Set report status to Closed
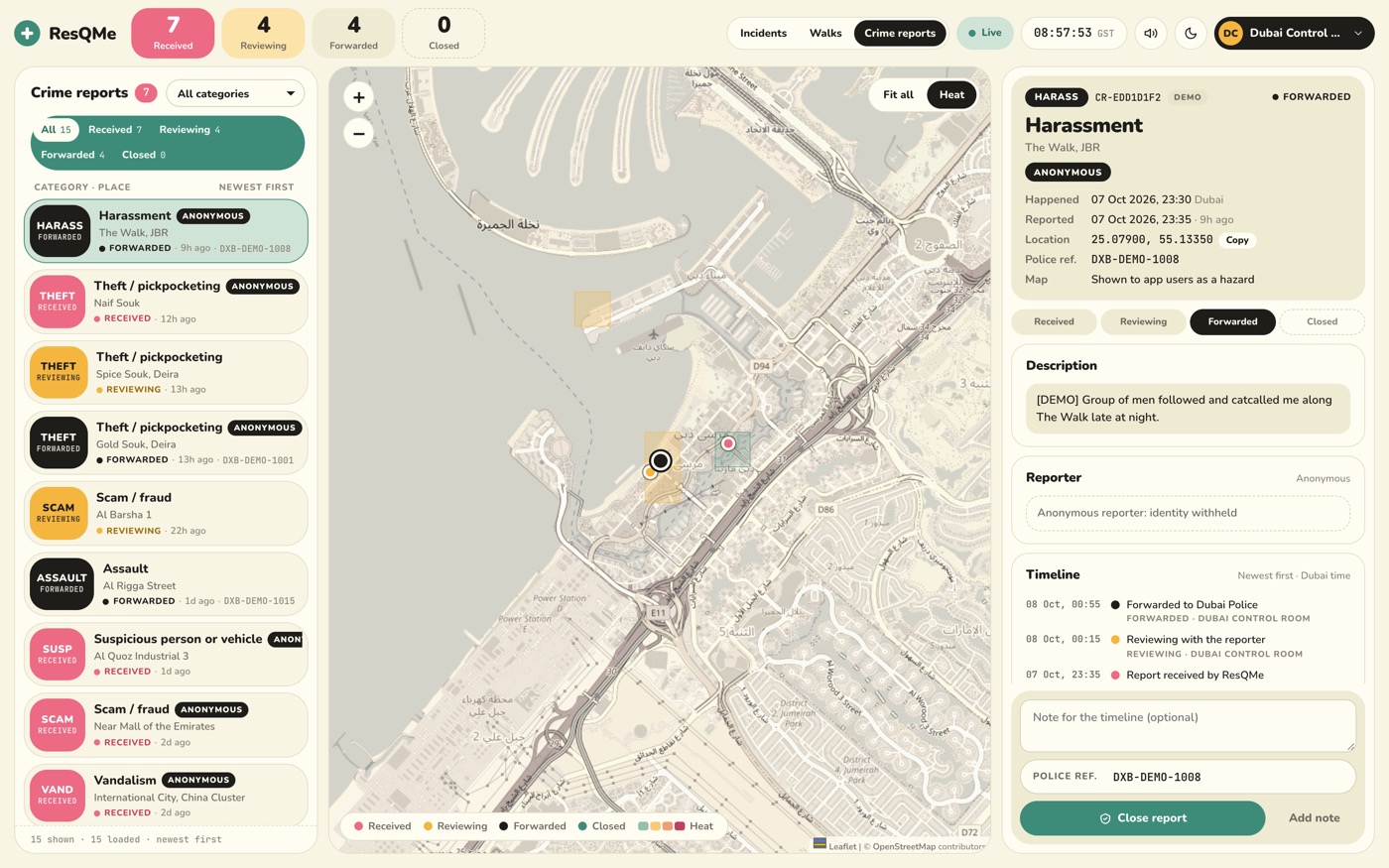The width and height of the screenshot is (1389, 868). click(1322, 321)
